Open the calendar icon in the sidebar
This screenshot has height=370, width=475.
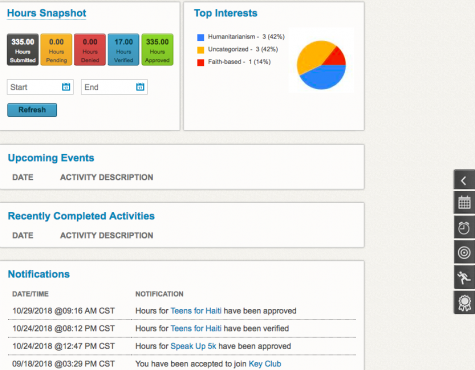click(464, 202)
